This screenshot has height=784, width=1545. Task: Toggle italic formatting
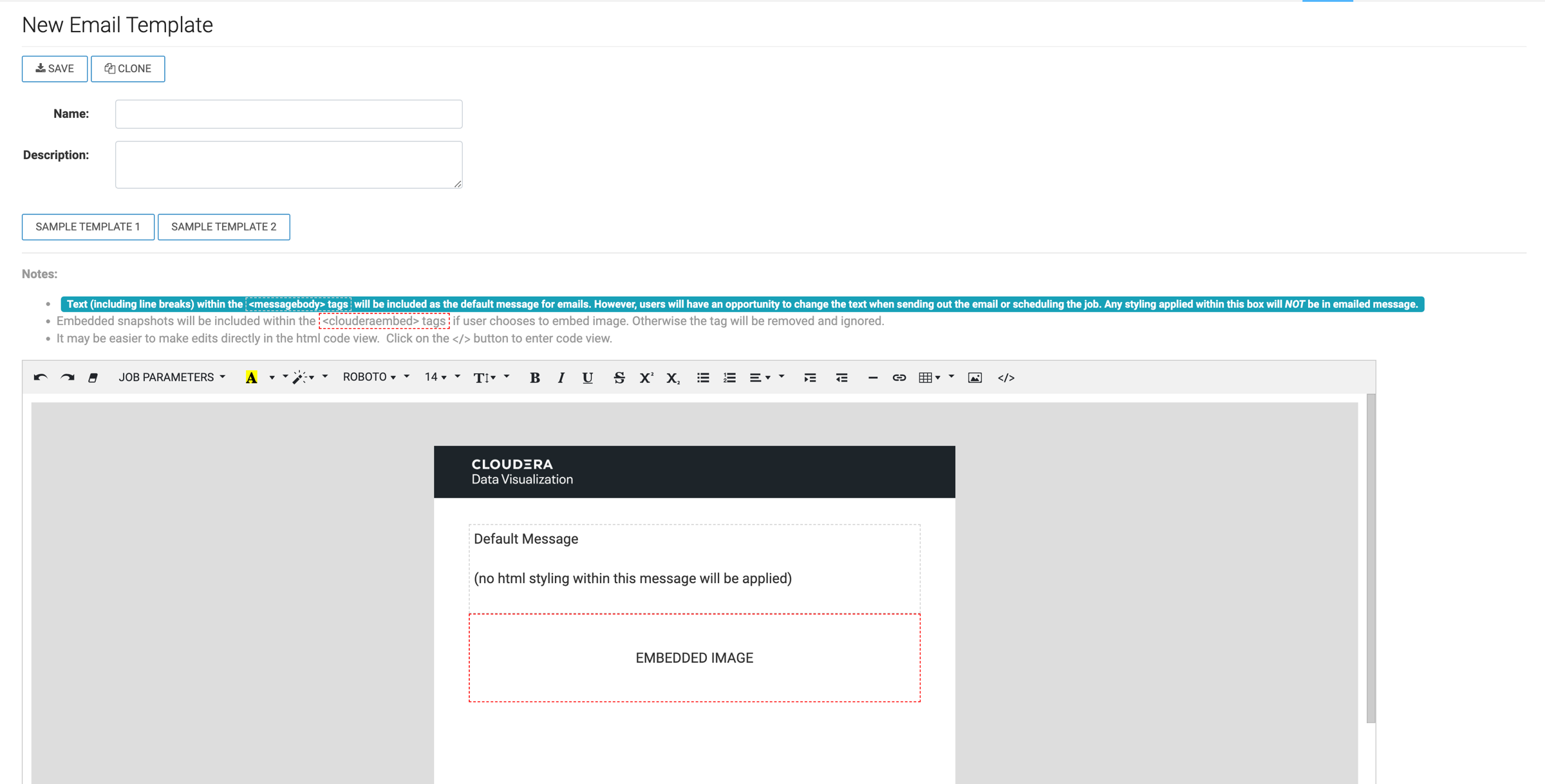click(561, 378)
